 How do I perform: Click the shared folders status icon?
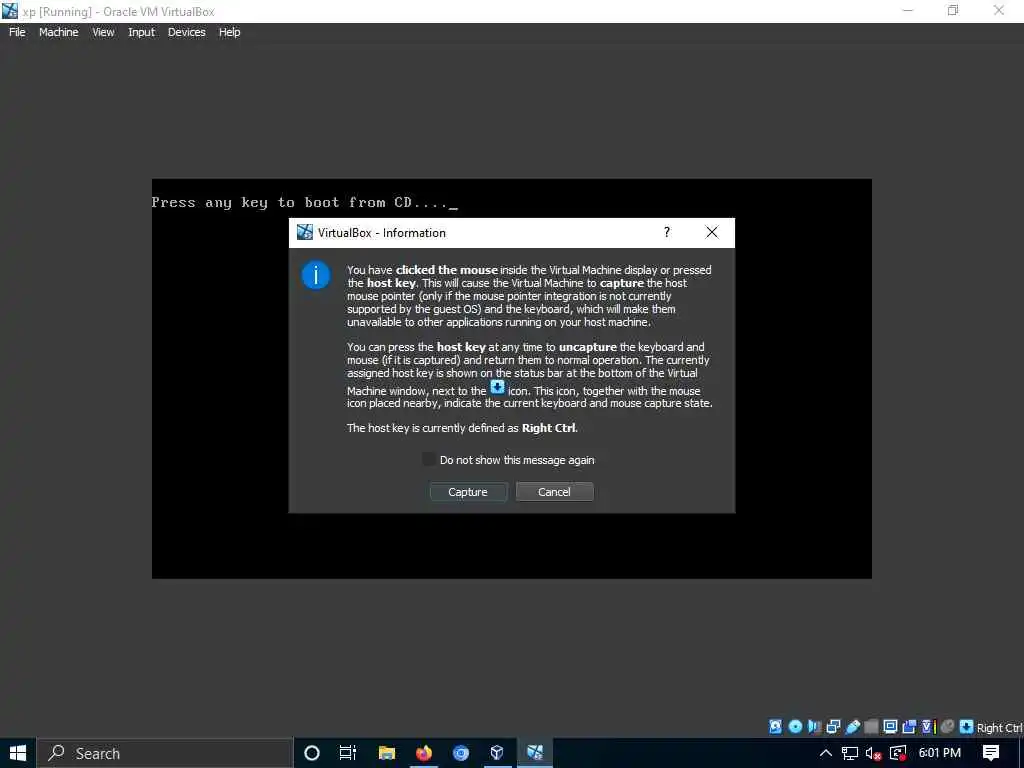(x=871, y=727)
